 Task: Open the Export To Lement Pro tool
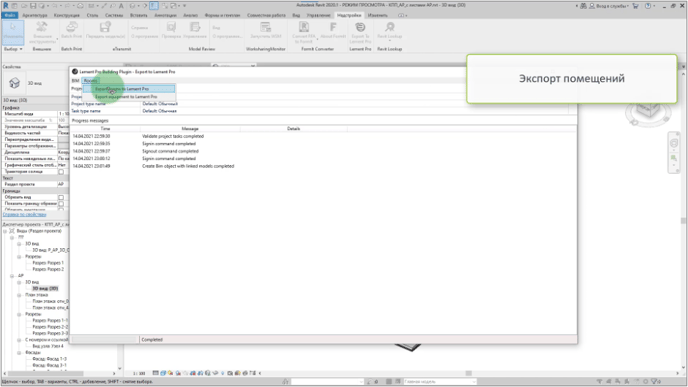point(360,32)
